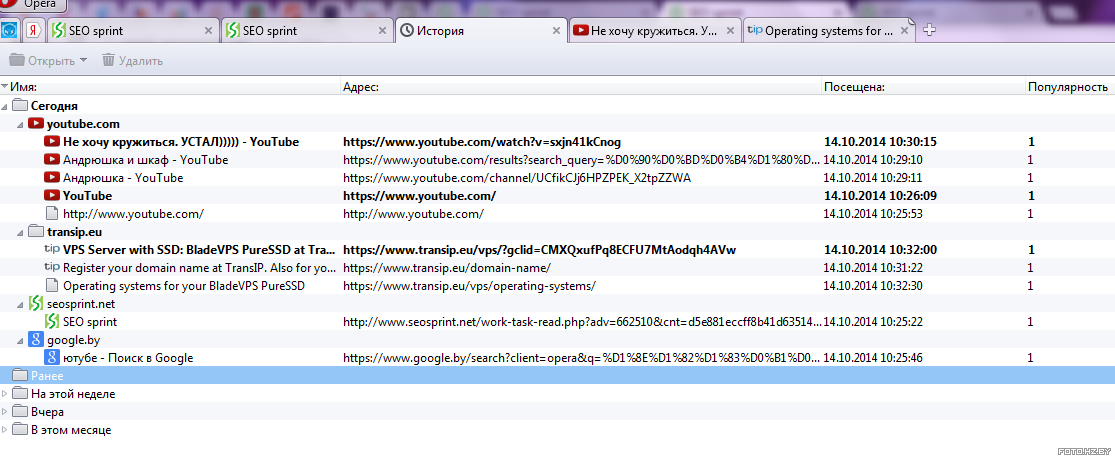Click the folder icon of 'На этой неделе'

(20, 394)
